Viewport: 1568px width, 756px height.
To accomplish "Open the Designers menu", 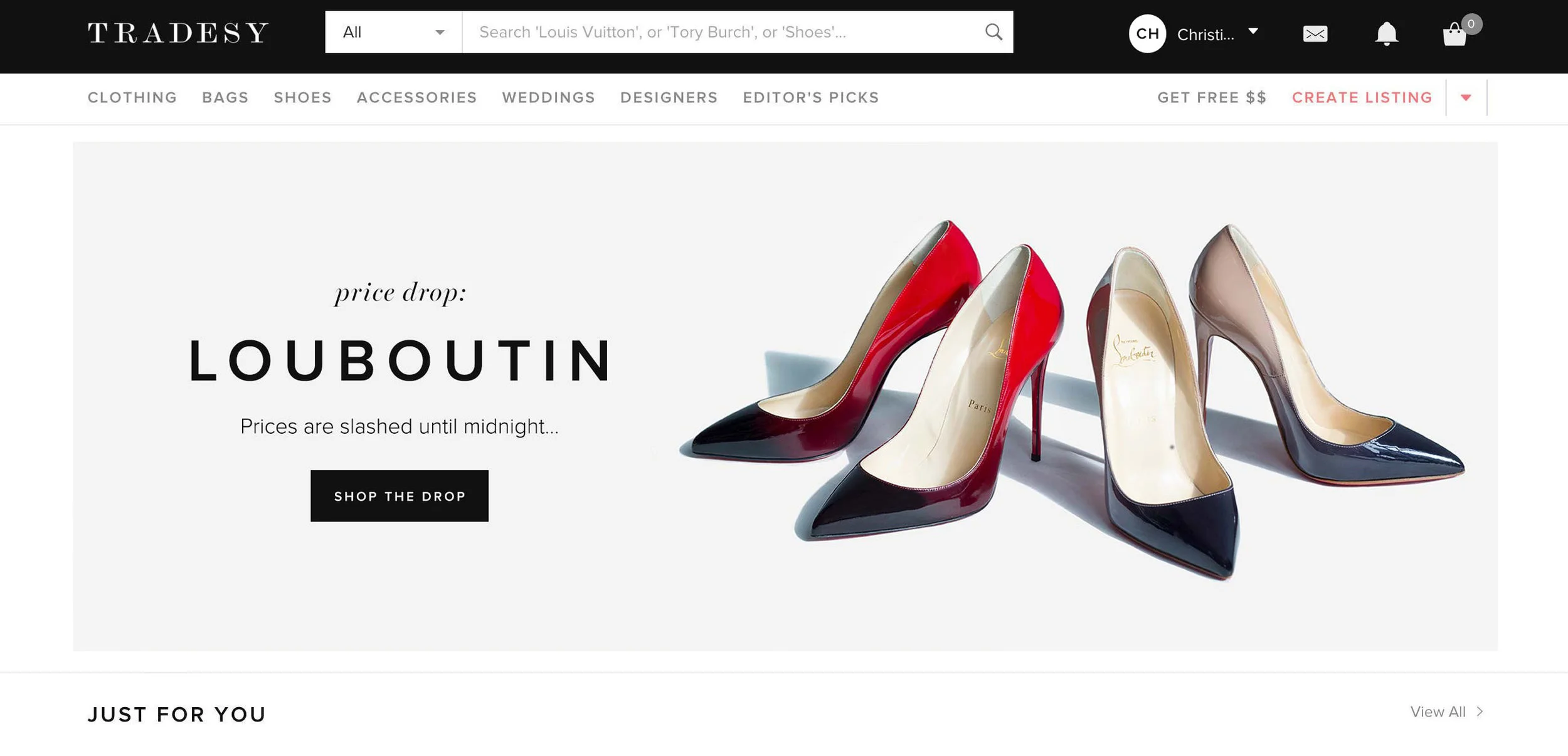I will pos(669,98).
